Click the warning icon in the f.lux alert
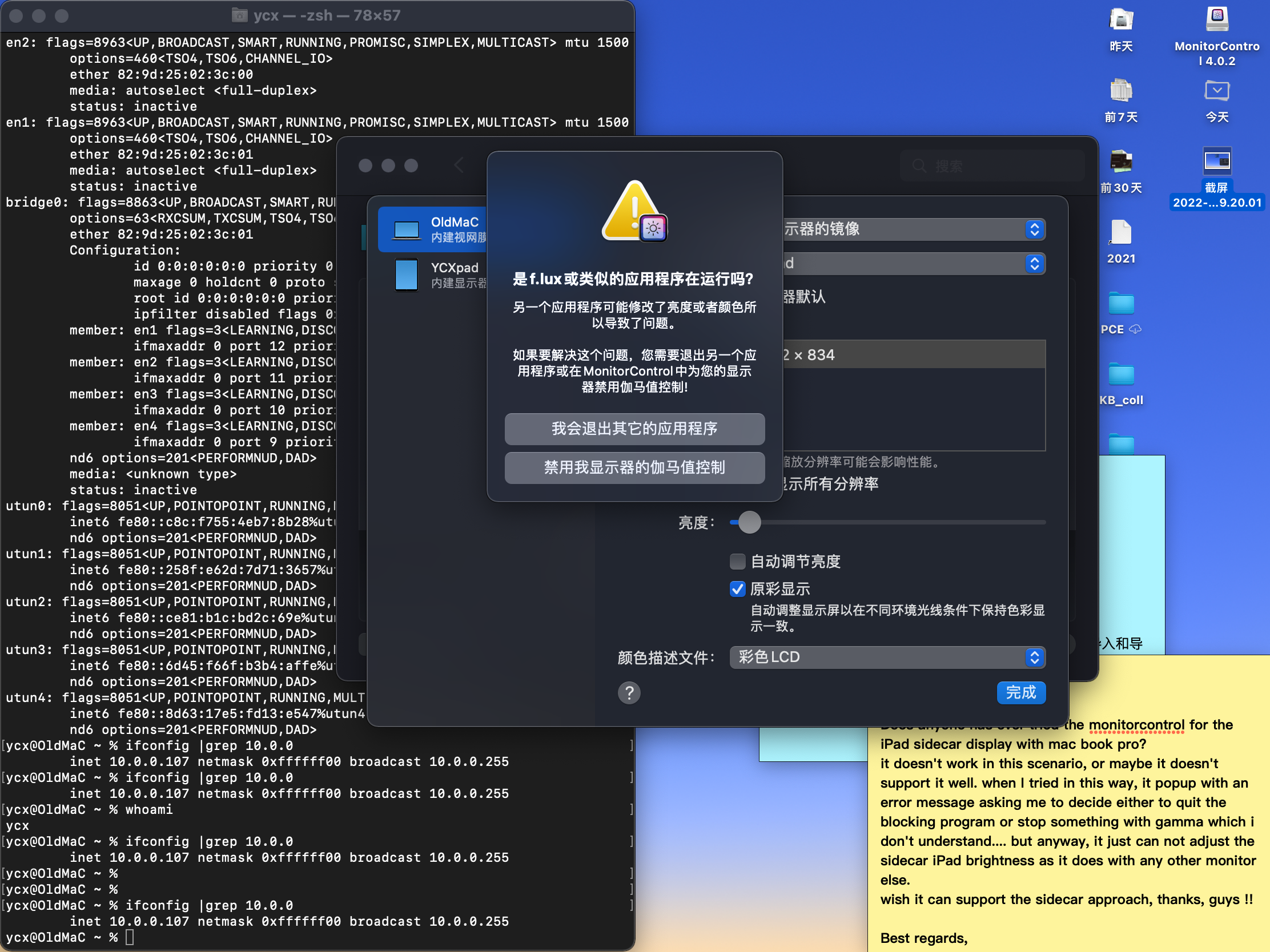This screenshot has height=952, width=1270. pyautogui.click(x=634, y=211)
